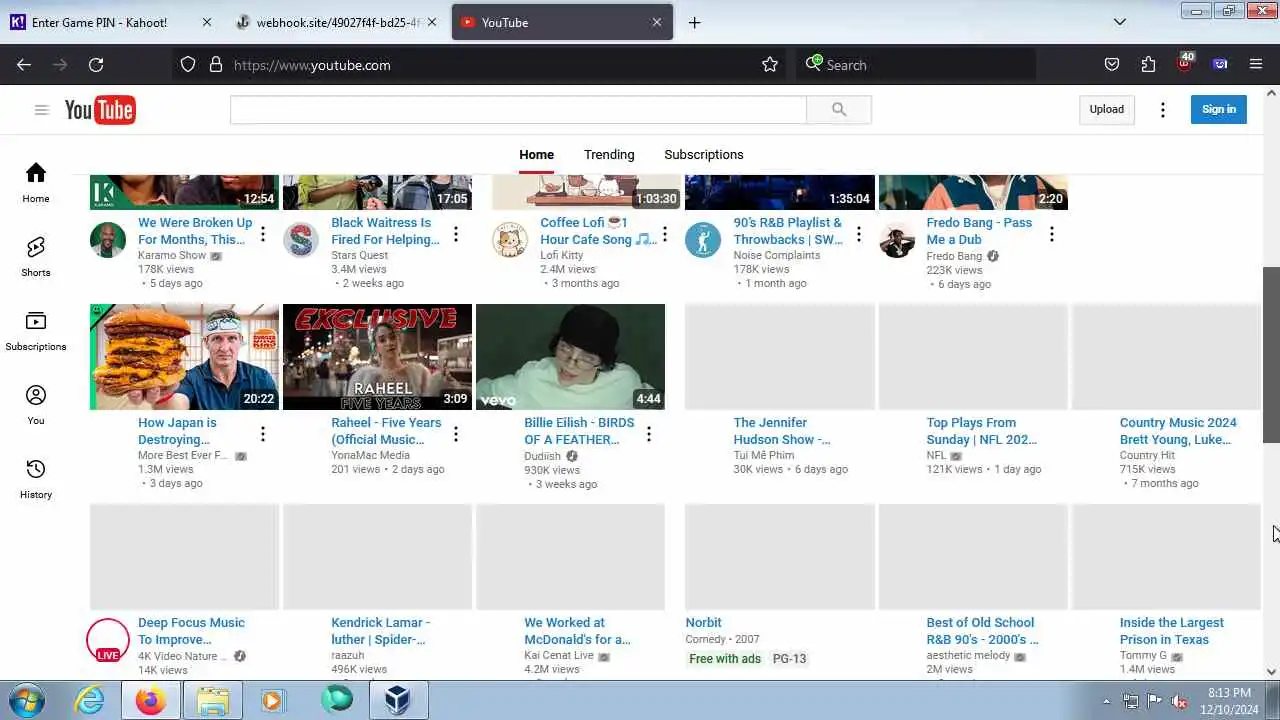Screen dimensions: 1280x720
Task: Open The Jennifer Hudson Show video link
Action: 782,431
